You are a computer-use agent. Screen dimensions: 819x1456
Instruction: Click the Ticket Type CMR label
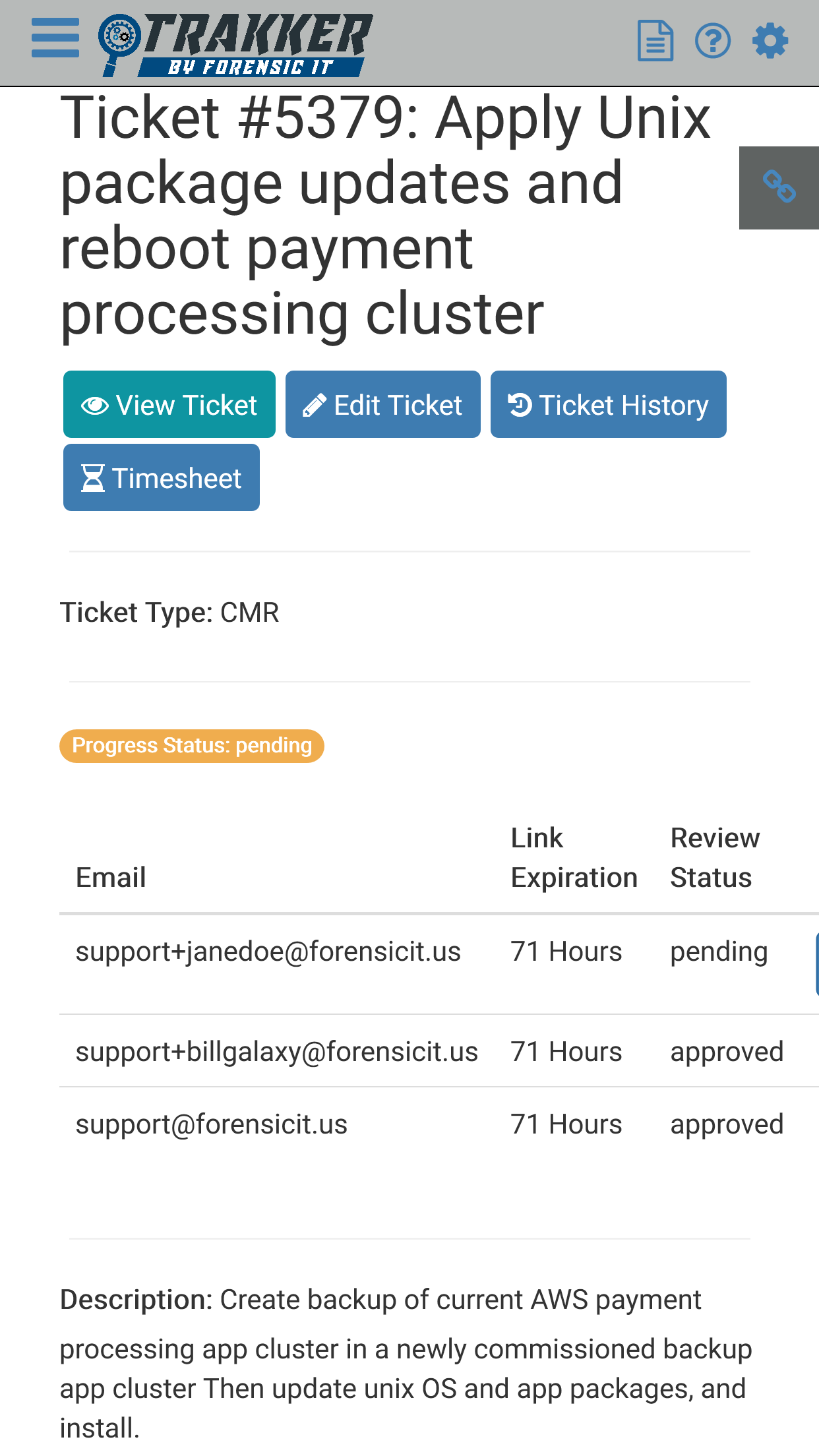tap(169, 613)
